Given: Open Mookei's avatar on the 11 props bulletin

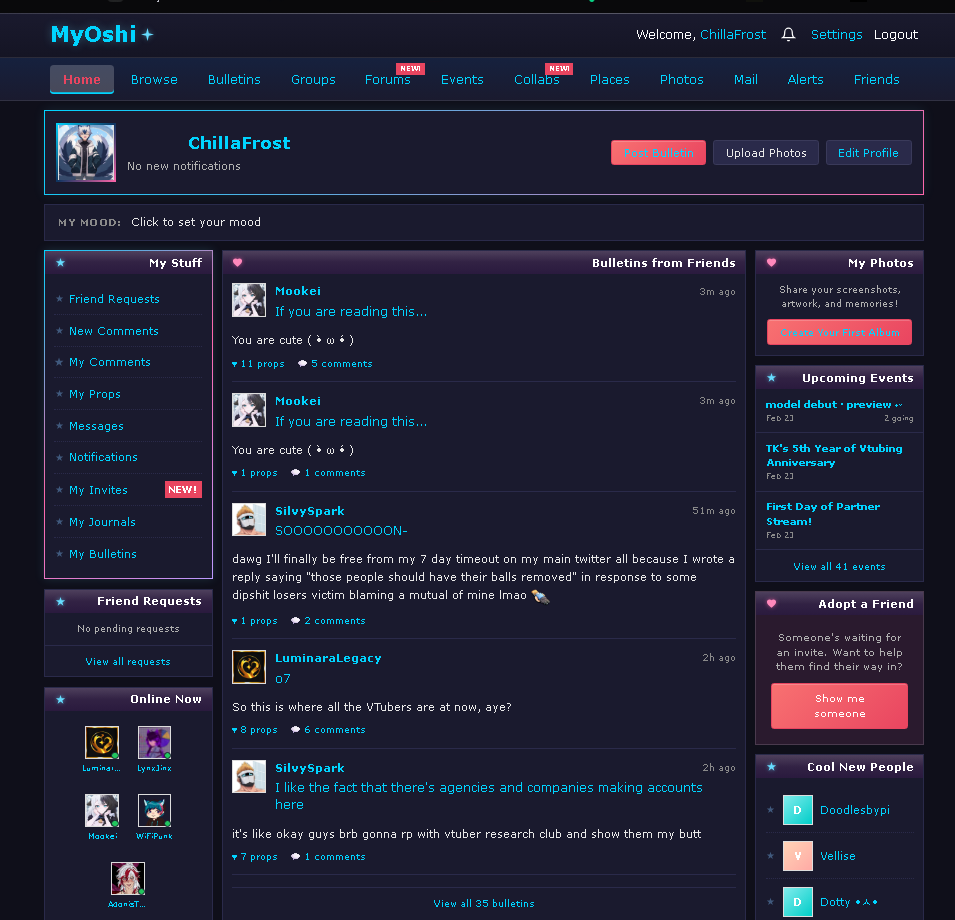Looking at the screenshot, I should (x=249, y=300).
